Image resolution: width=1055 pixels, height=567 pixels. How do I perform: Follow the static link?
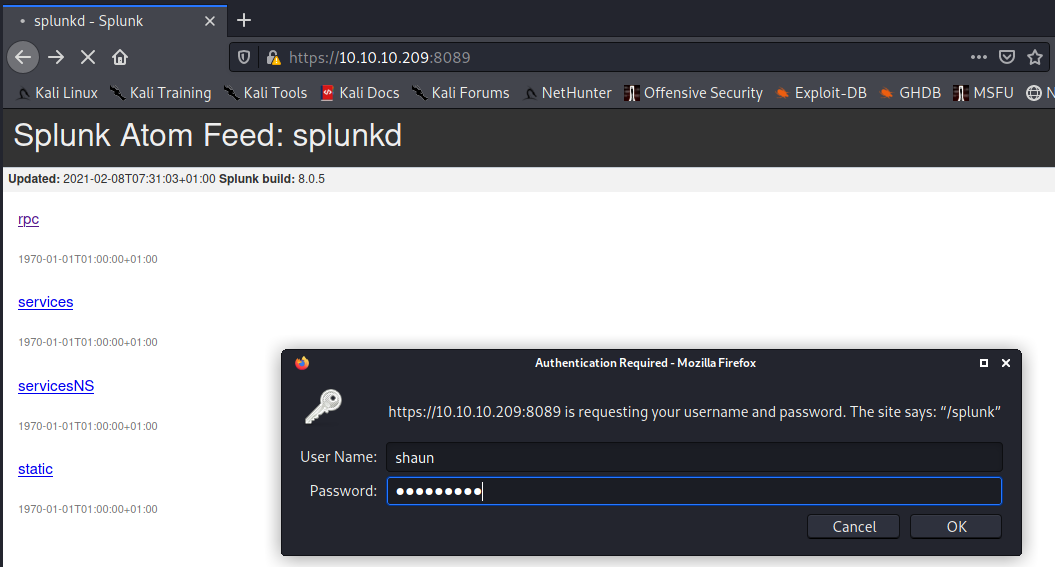[35, 469]
